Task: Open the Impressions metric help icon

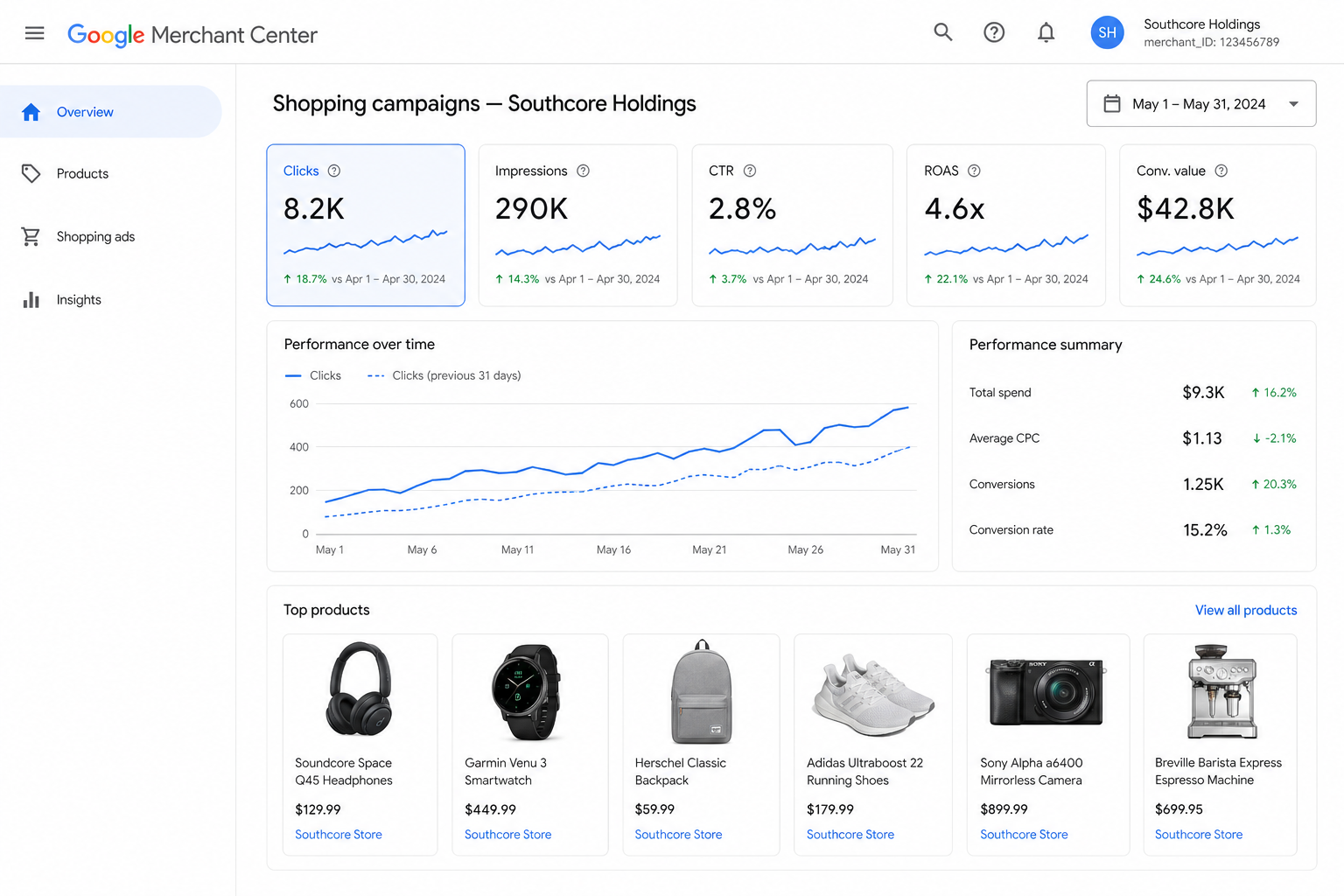Action: [583, 171]
